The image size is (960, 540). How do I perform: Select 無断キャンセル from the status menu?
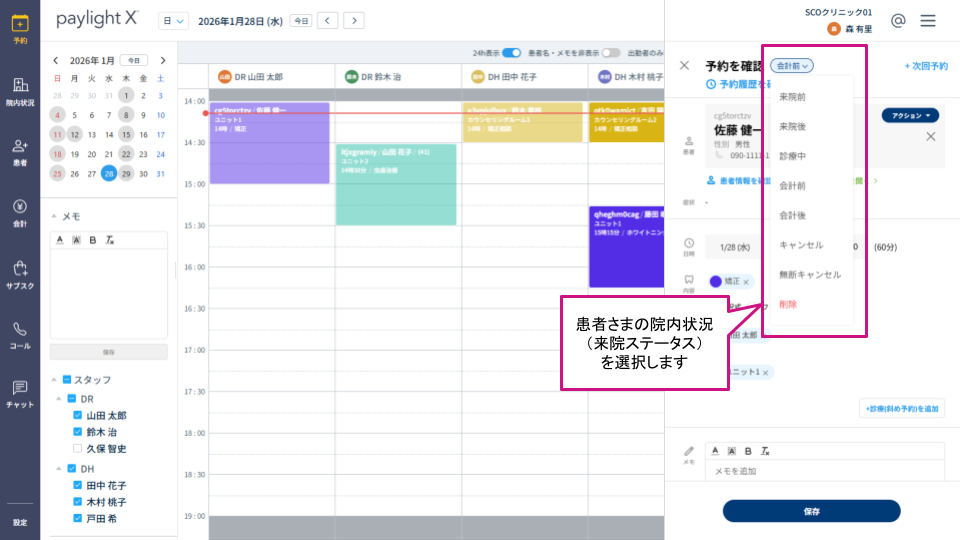(x=811, y=275)
